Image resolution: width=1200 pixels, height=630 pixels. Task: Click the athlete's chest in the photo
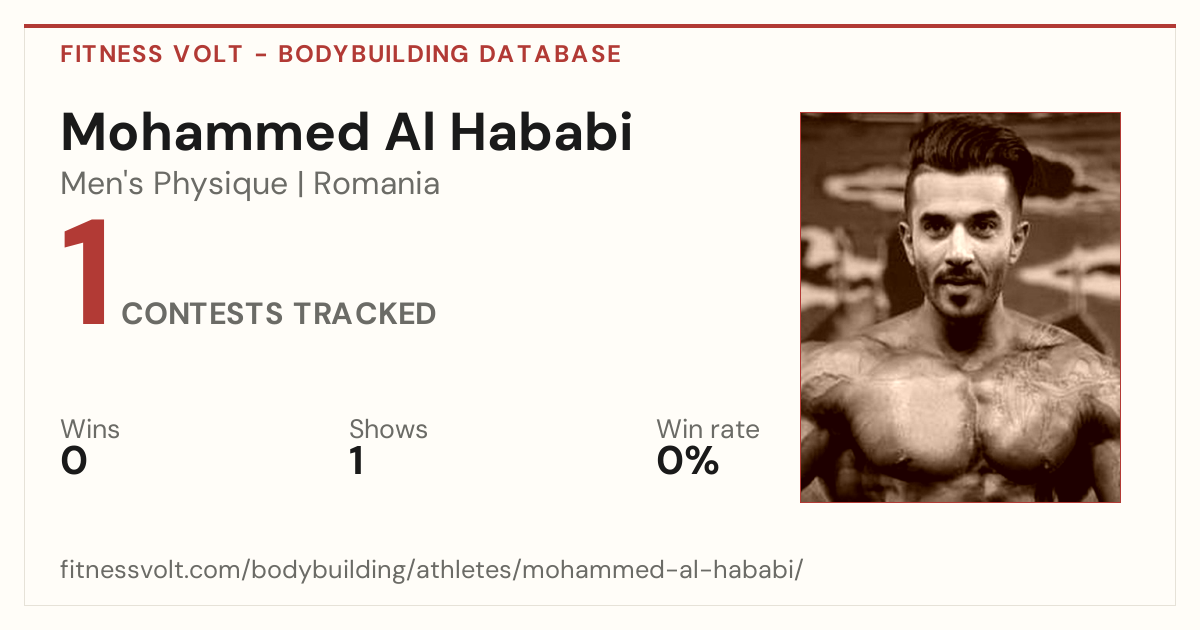click(965, 420)
